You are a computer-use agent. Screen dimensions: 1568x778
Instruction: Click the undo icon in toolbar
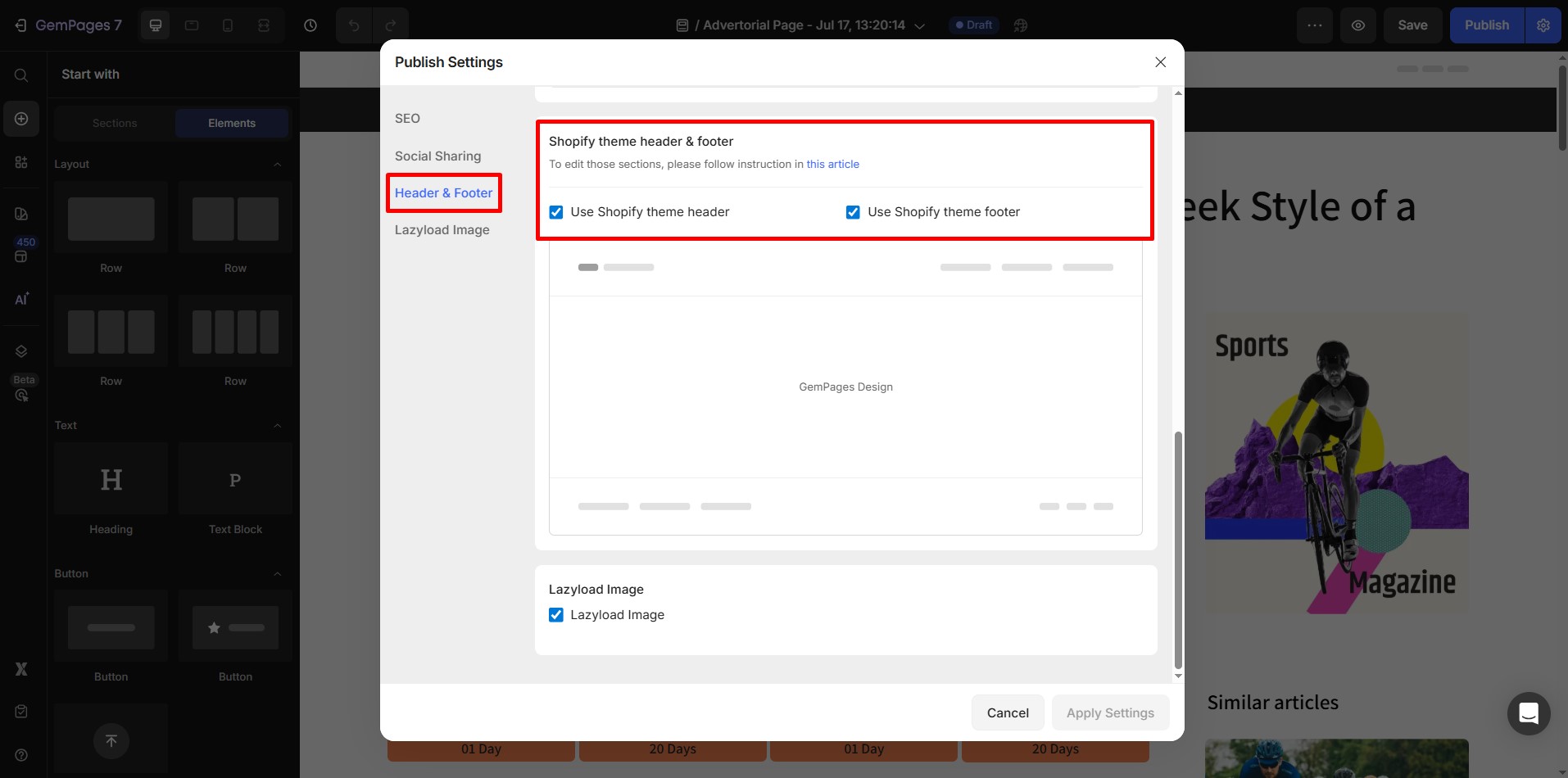click(353, 25)
